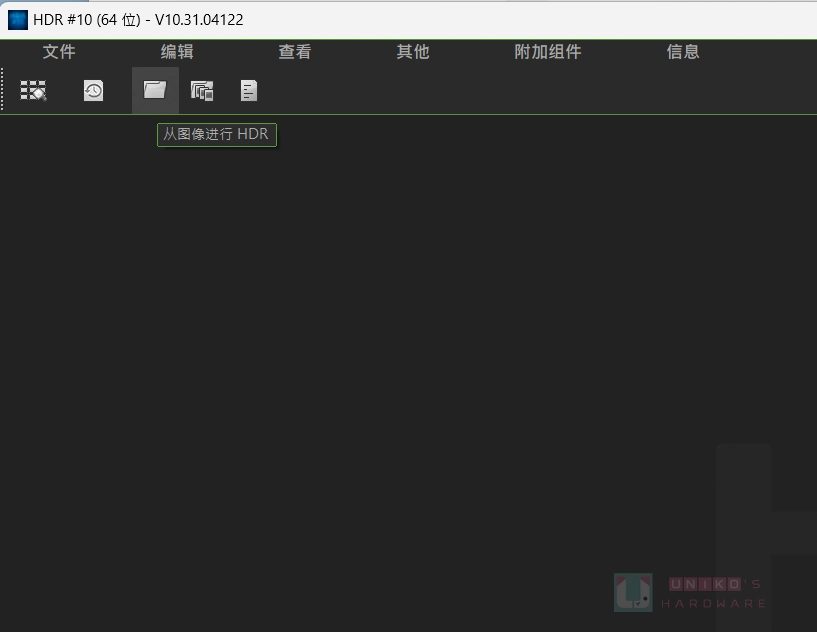Click the image browser grid icon

(34, 91)
